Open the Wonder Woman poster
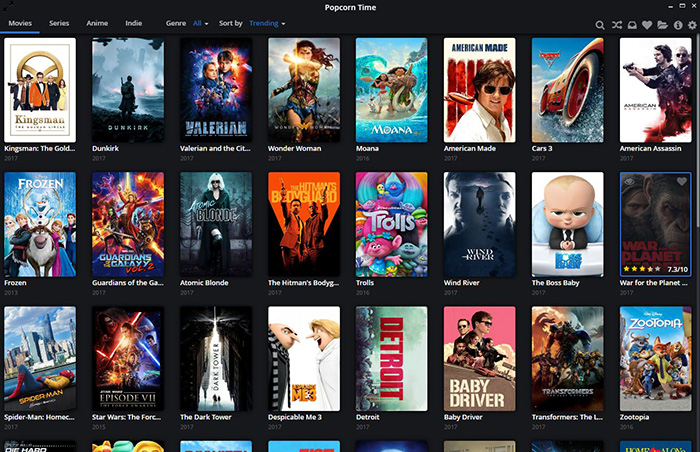Viewport: 700px width, 452px height. pyautogui.click(x=304, y=90)
